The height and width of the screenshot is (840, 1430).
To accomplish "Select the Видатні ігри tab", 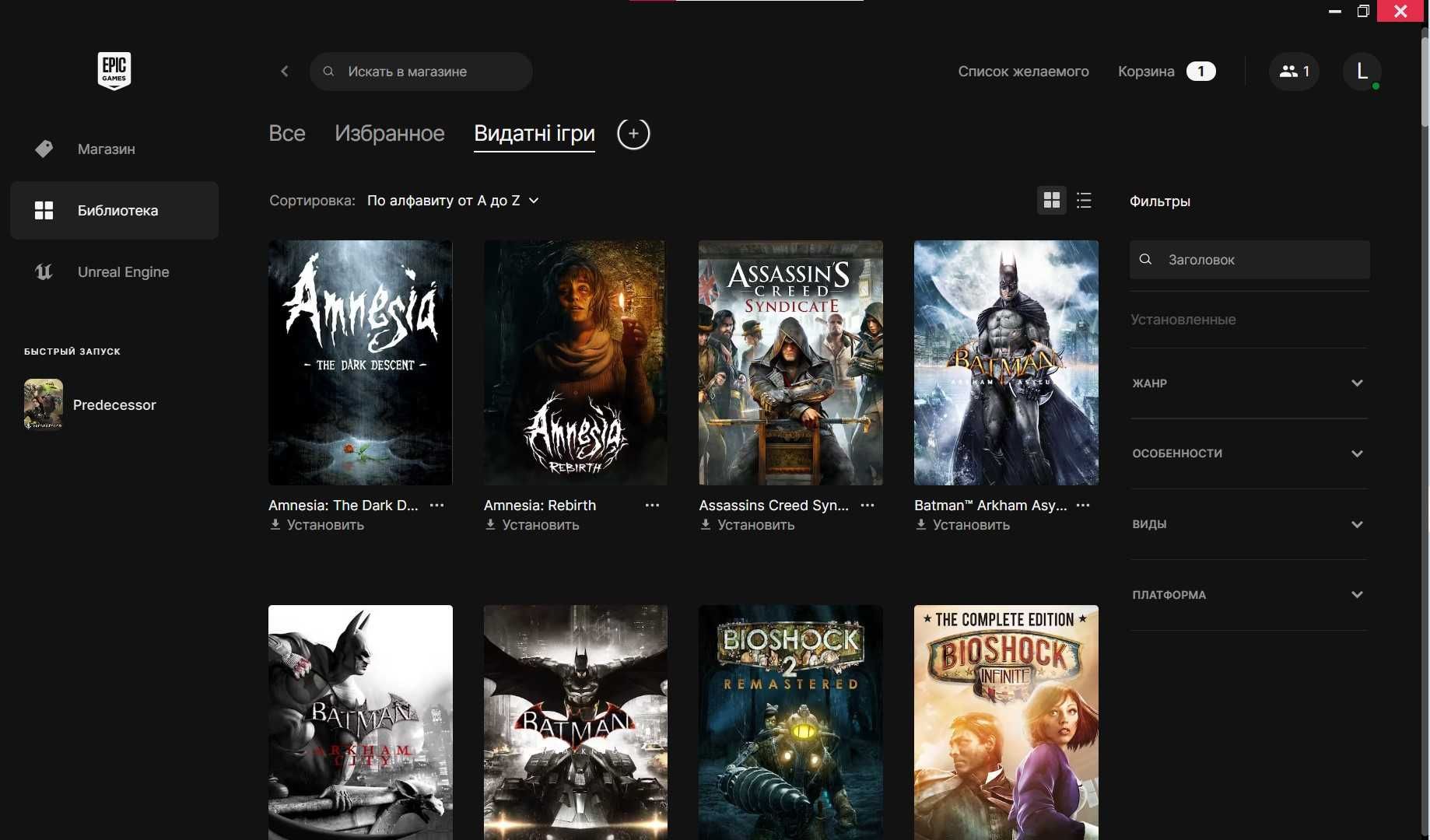I will 534,134.
